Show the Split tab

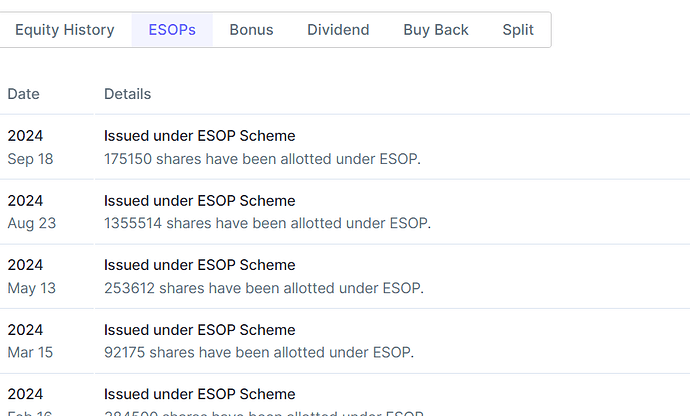(x=518, y=30)
